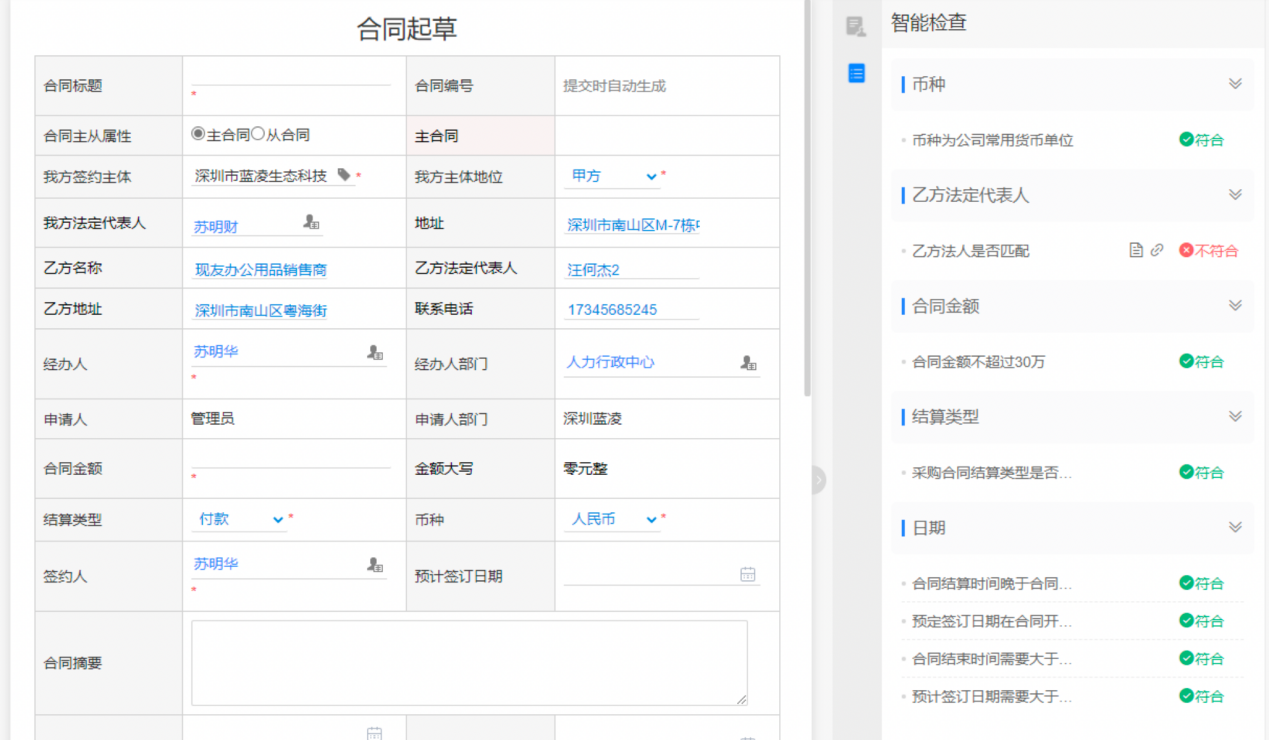Viewport: 1269px width, 740px height.
Task: Open the 币种 dropdown showing 人民币
Action: coord(612,519)
